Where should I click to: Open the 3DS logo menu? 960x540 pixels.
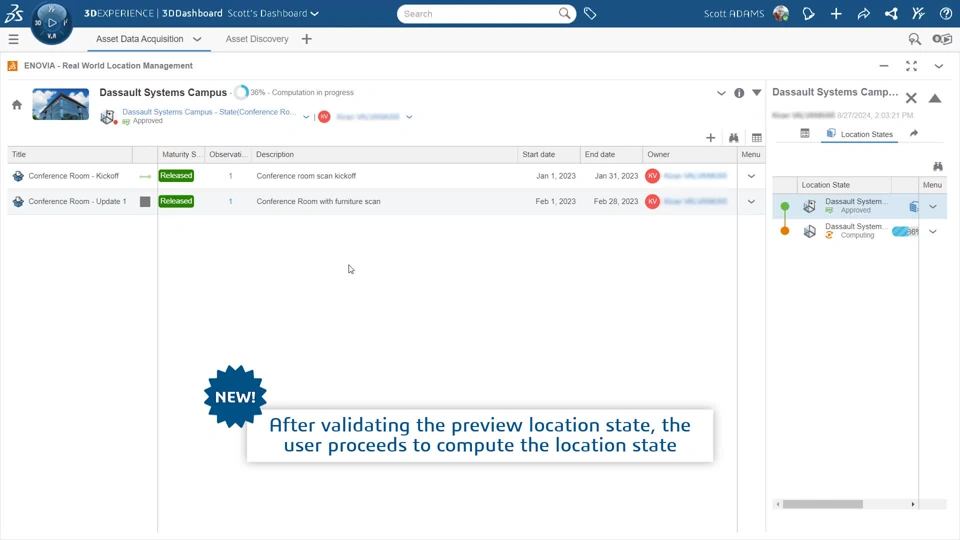click(x=13, y=13)
